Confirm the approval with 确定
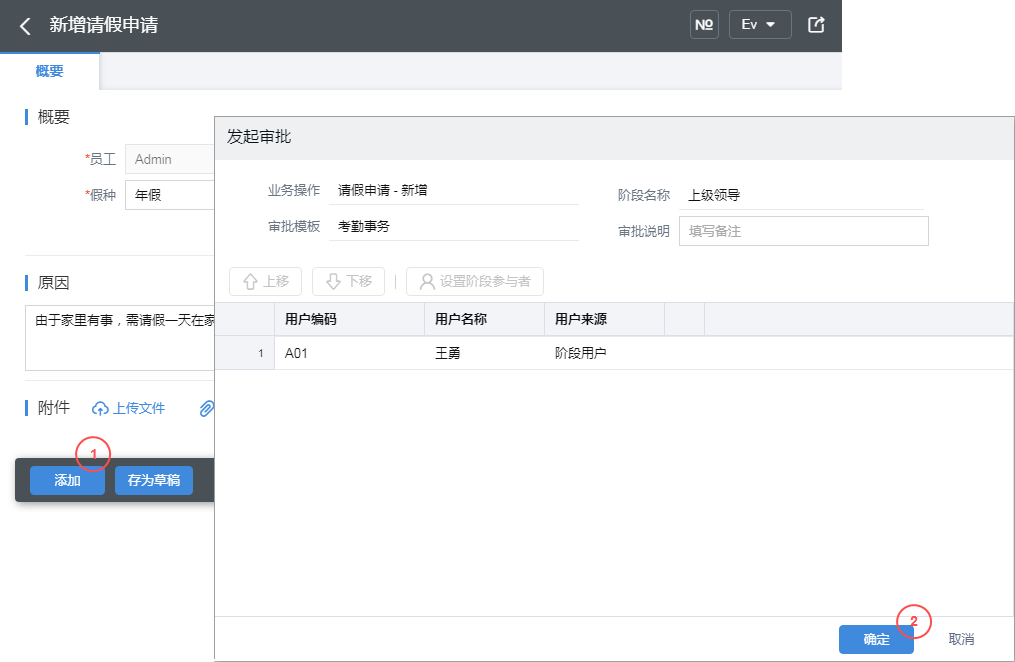Screen dimensions: 1015x662 (x=876, y=639)
